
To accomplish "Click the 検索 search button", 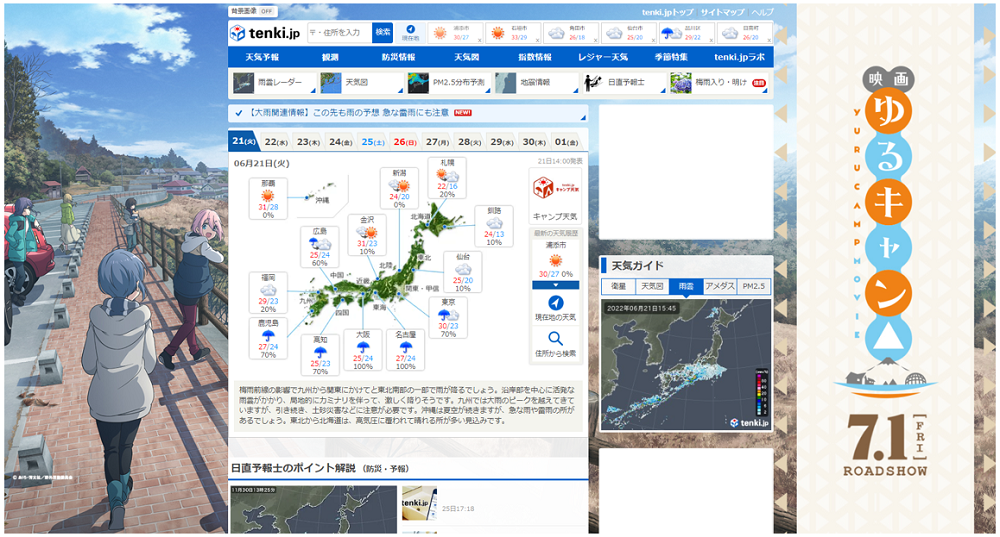I will 383,33.
